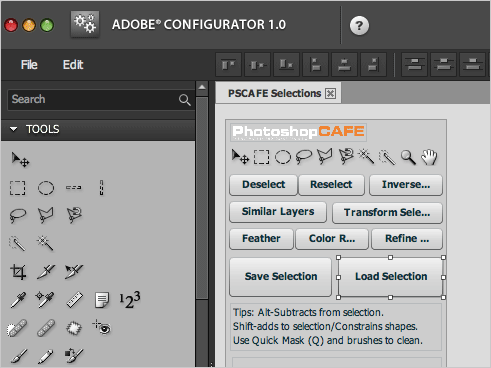Click the Color R... button
Viewport: 491px width, 368px height.
click(x=332, y=239)
